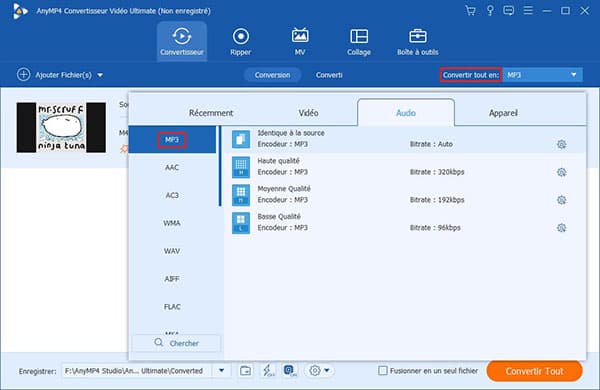Open the Ripper module
The height and width of the screenshot is (390, 600).
click(241, 41)
